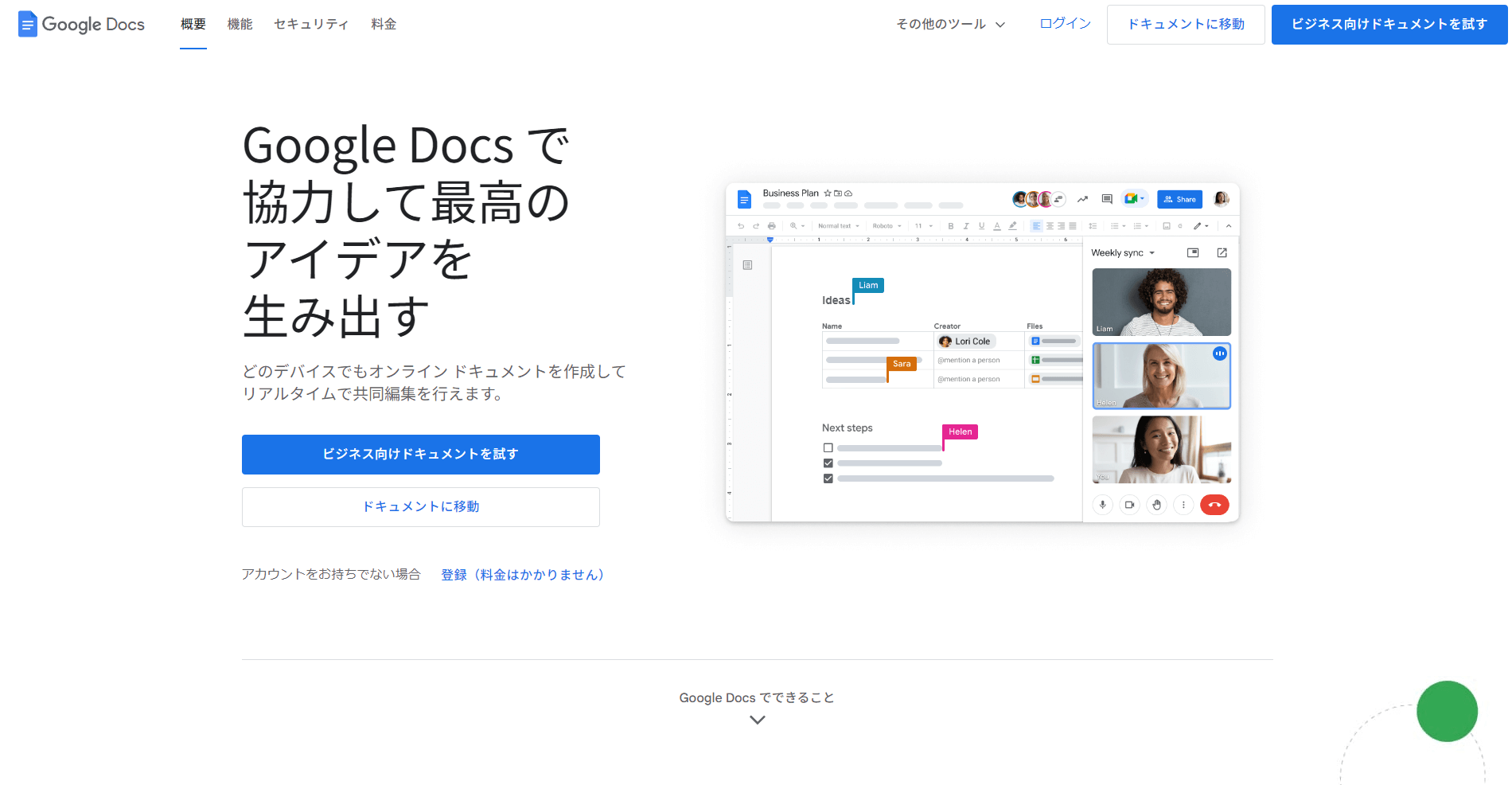
Task: Click the insert image icon in the toolbar
Action: [1167, 226]
